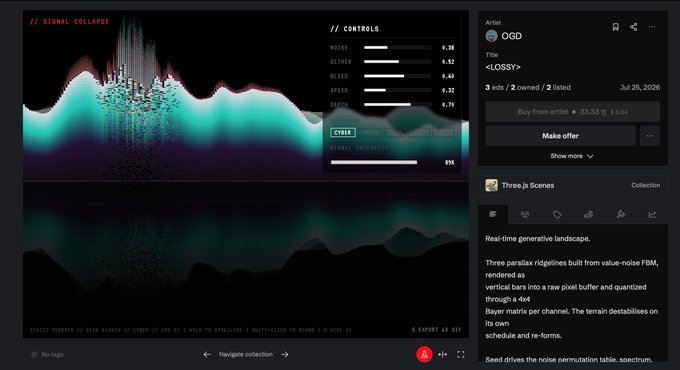The image size is (680, 370).
Task: Click the Make offer button
Action: click(560, 136)
